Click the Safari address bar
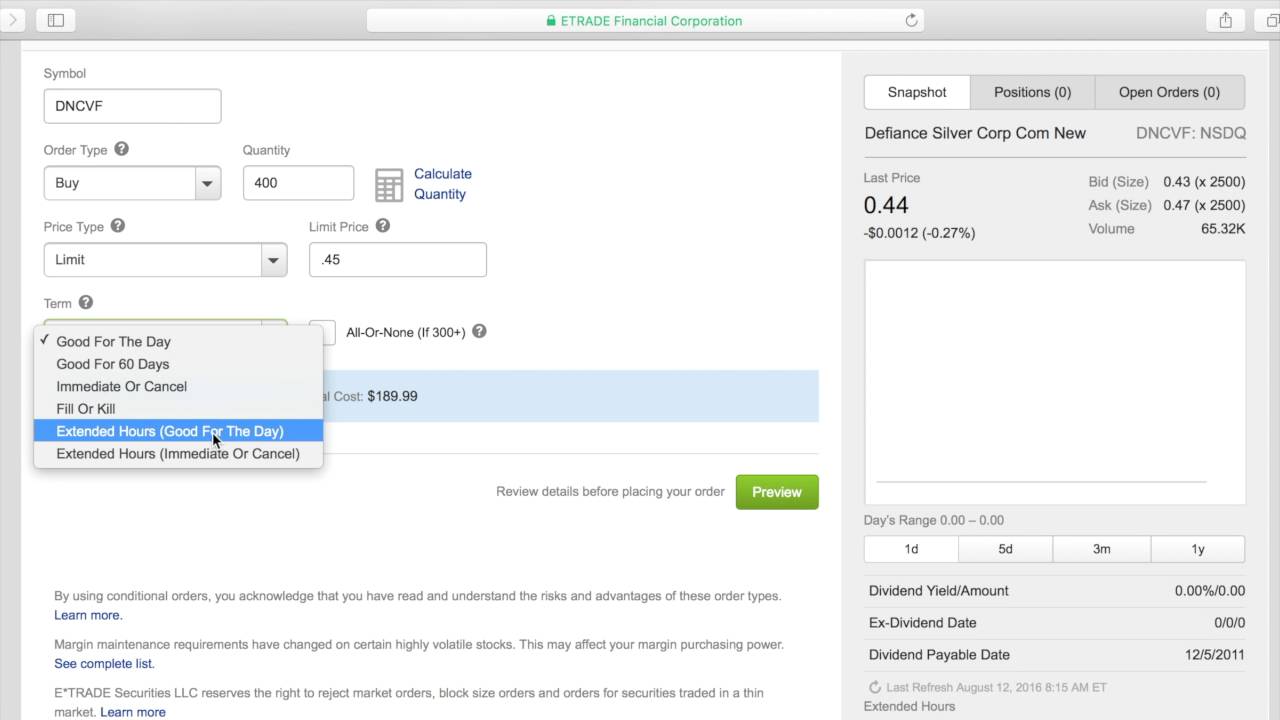The width and height of the screenshot is (1280, 720). 645,20
